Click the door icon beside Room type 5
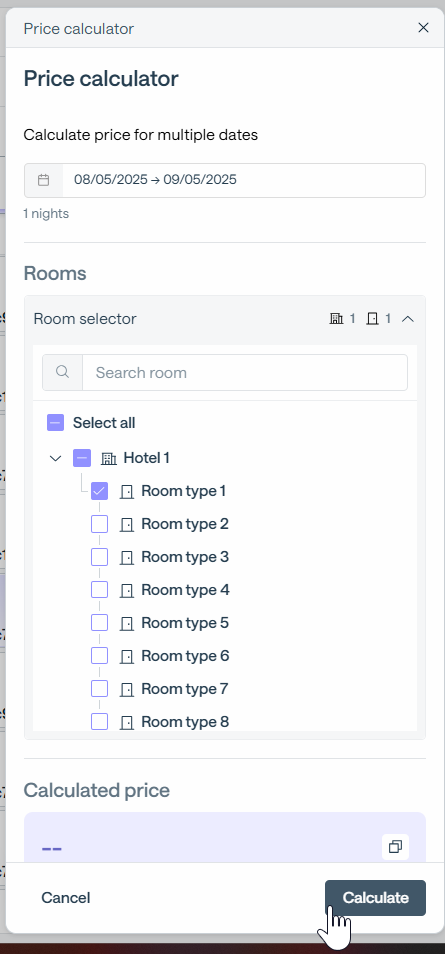The height and width of the screenshot is (954, 445). click(x=127, y=624)
